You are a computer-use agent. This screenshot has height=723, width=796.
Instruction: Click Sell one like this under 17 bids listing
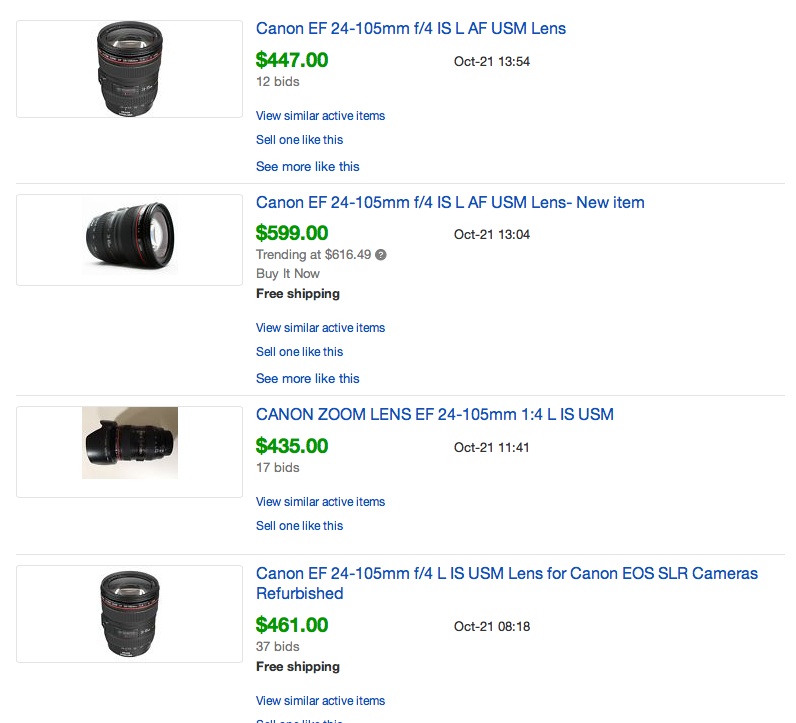pyautogui.click(x=300, y=525)
